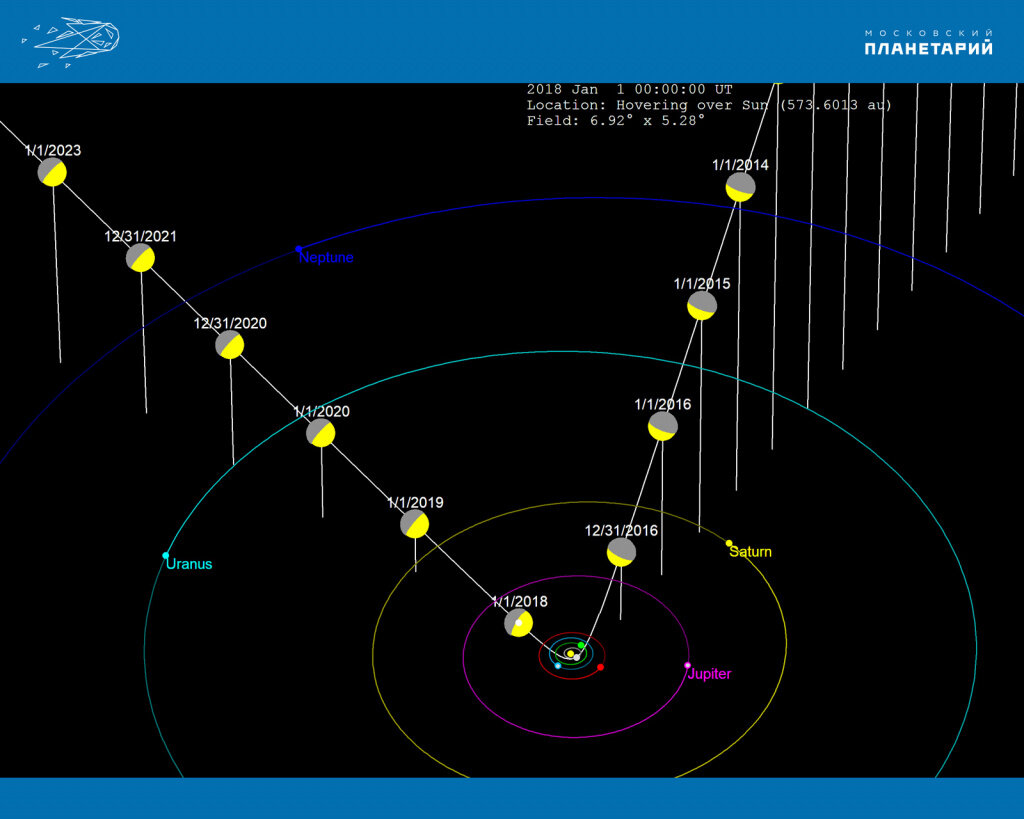Click the 1/1/2015 date label
This screenshot has height=819, width=1024.
click(x=702, y=283)
